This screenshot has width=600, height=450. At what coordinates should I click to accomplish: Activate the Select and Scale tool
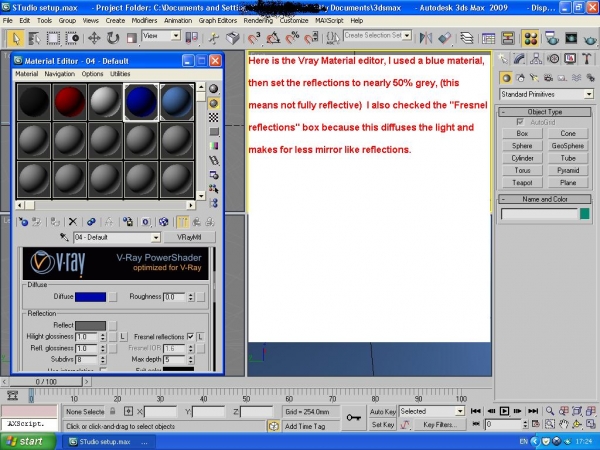pyautogui.click(x=131, y=38)
